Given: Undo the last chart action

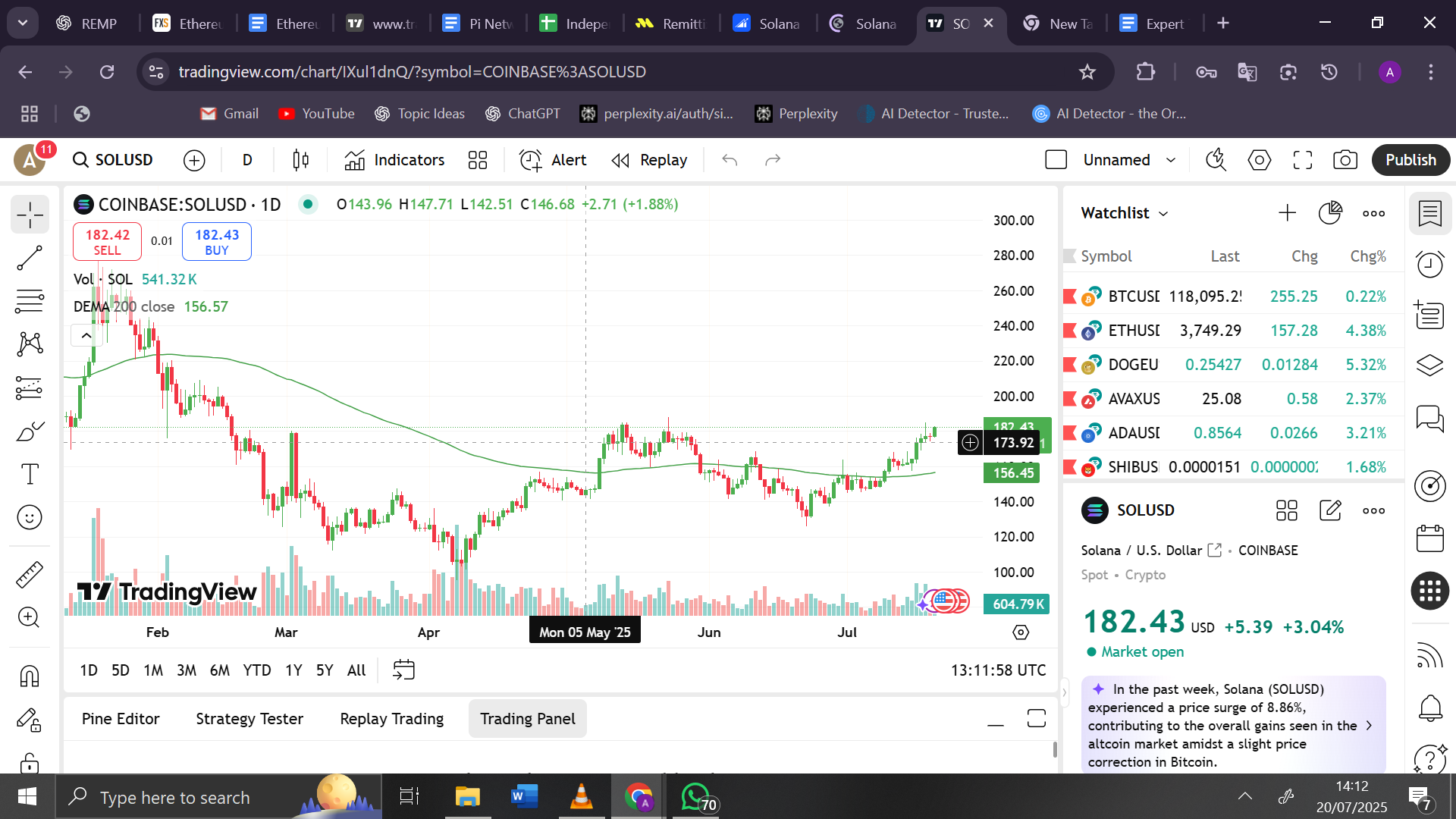Looking at the screenshot, I should 730,160.
